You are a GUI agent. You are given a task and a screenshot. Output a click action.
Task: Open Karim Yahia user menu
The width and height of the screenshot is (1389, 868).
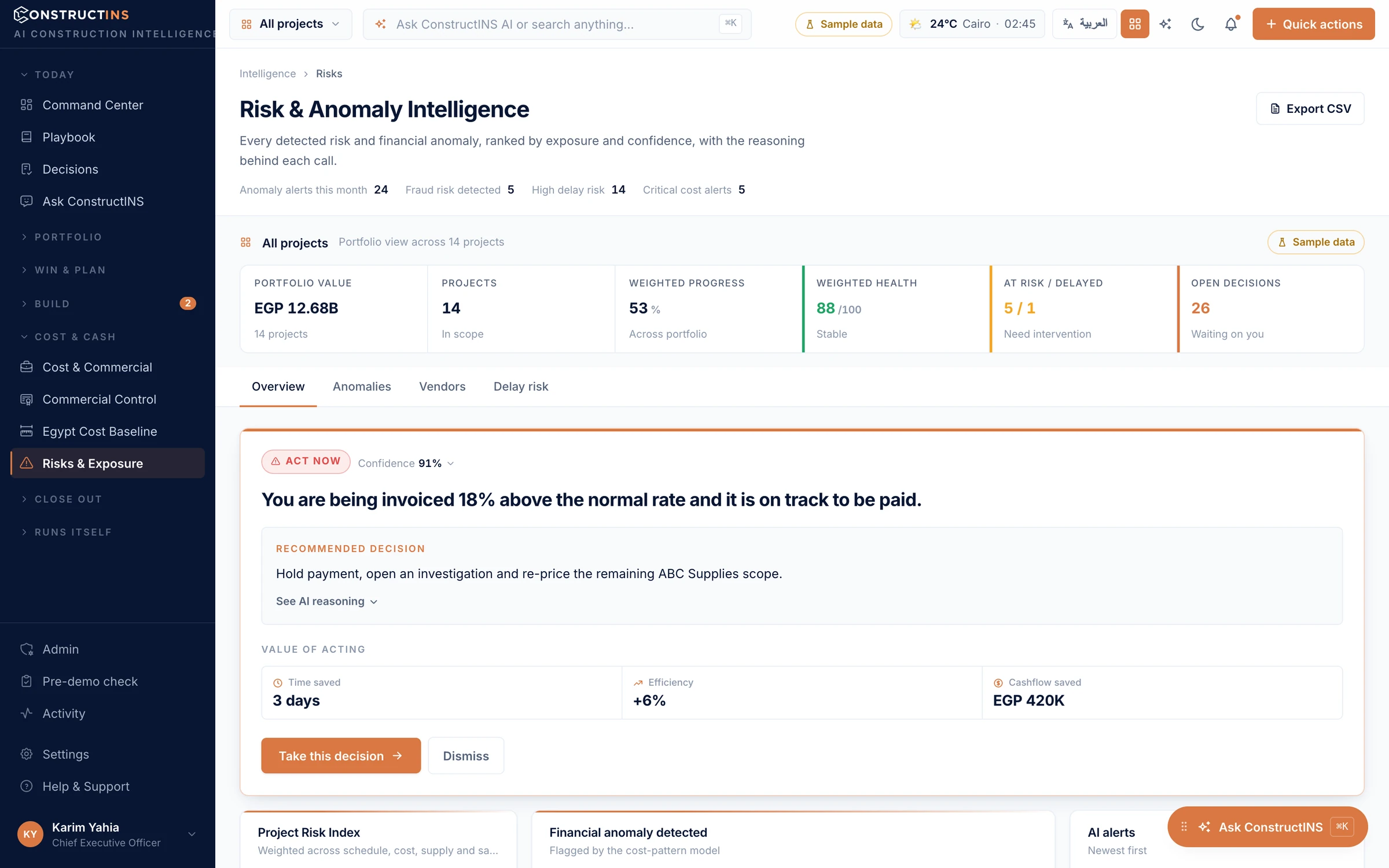coord(108,834)
